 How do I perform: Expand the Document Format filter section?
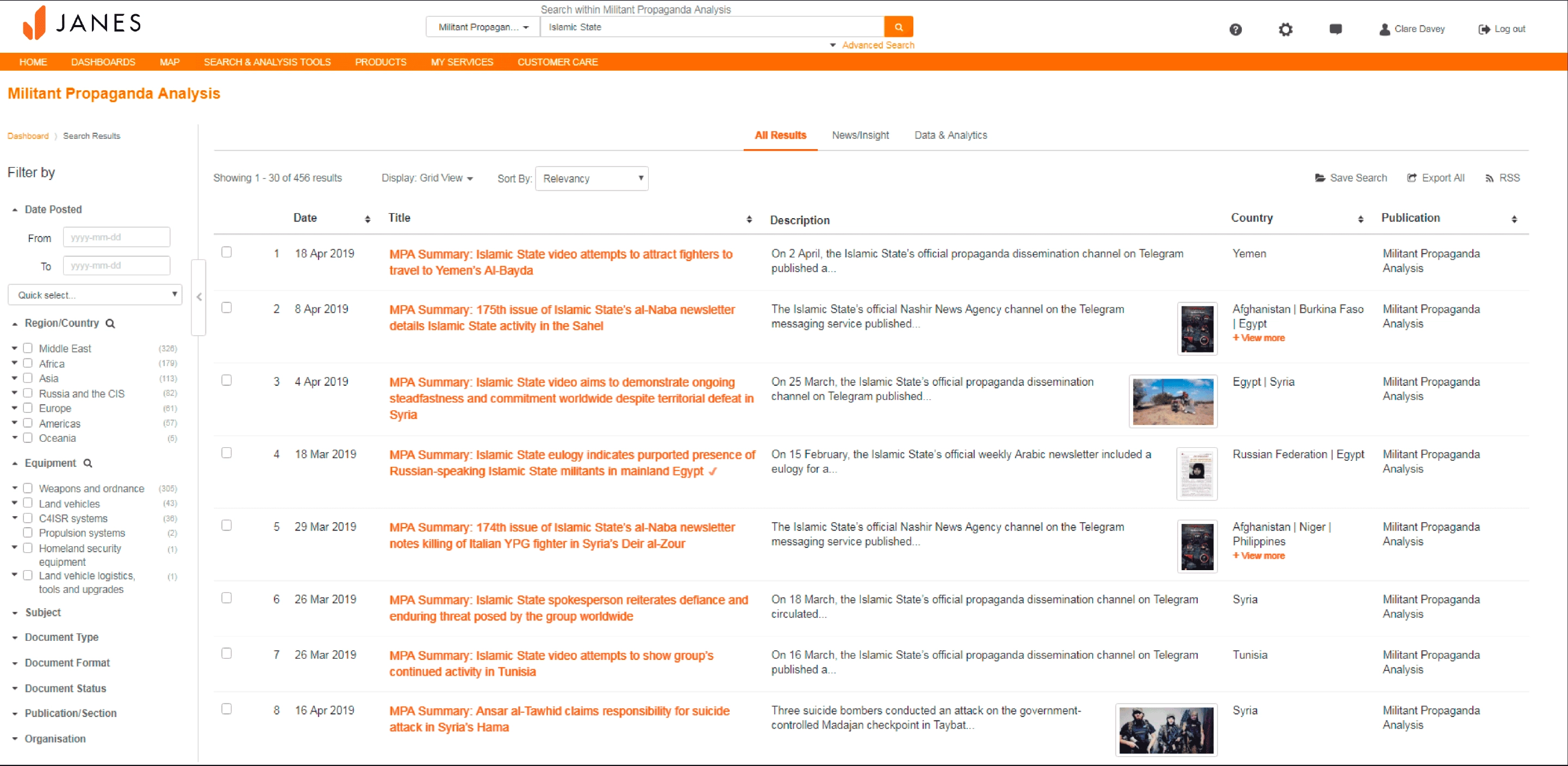(61, 663)
